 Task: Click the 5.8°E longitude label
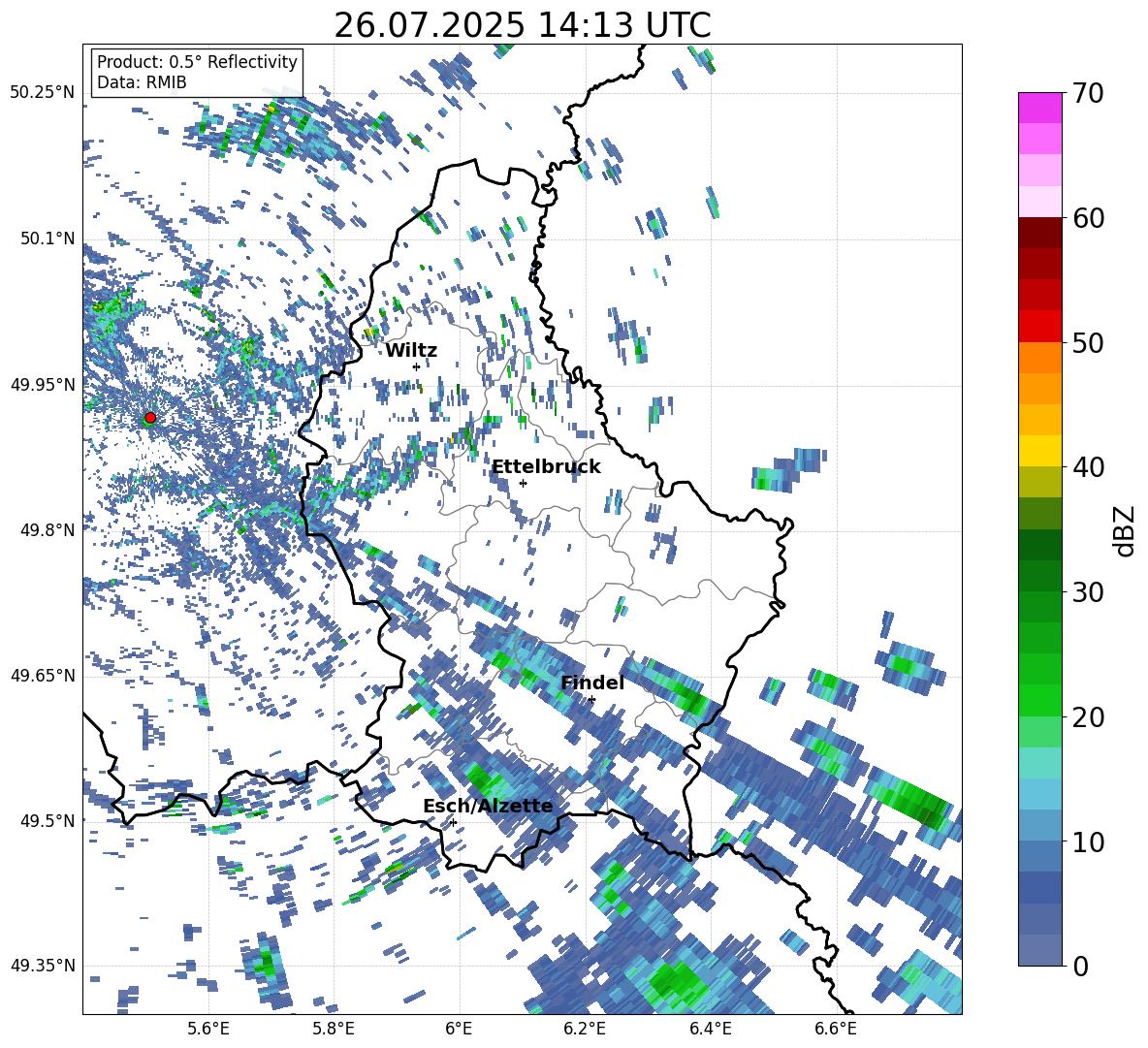[x=334, y=1029]
